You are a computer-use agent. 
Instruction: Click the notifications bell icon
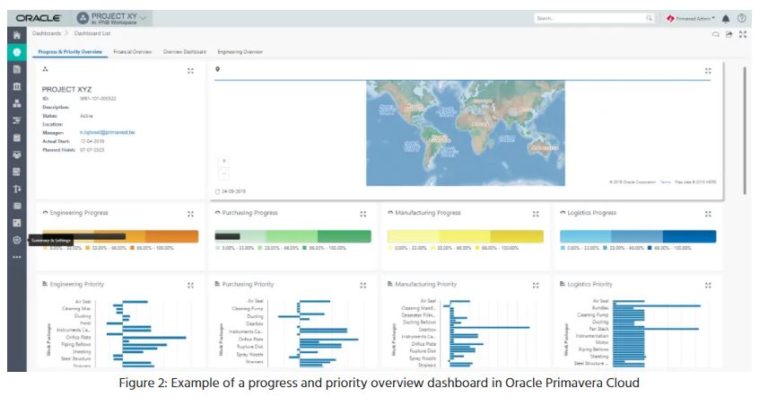pos(726,19)
